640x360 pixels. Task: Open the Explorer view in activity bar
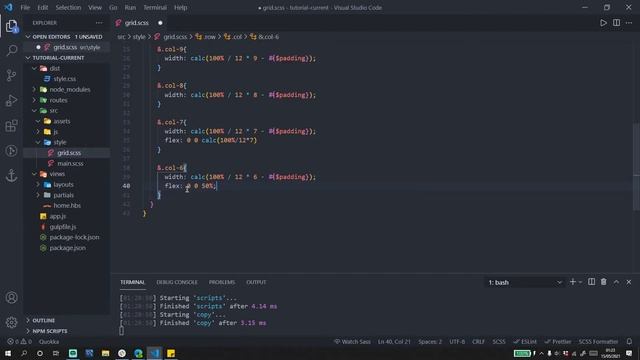[x=11, y=26]
